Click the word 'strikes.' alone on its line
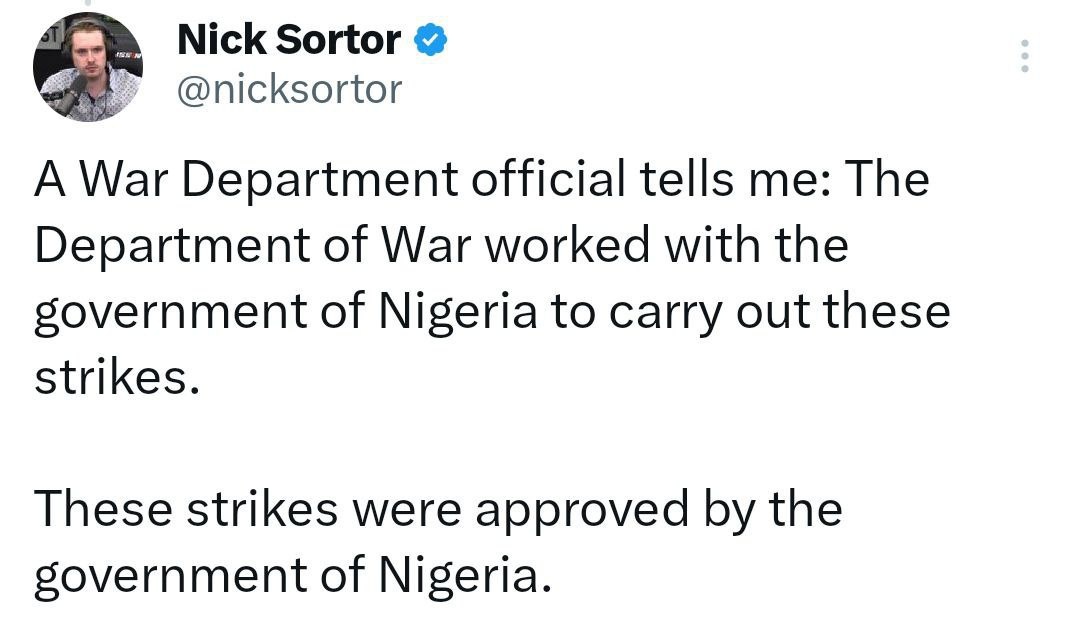 click(x=117, y=378)
